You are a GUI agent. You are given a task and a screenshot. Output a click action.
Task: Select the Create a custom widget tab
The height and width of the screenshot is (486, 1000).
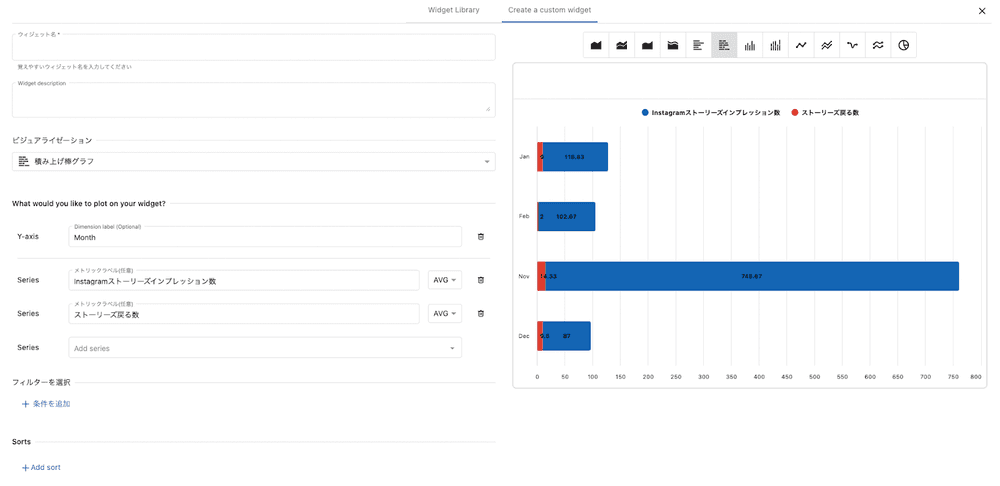[549, 10]
